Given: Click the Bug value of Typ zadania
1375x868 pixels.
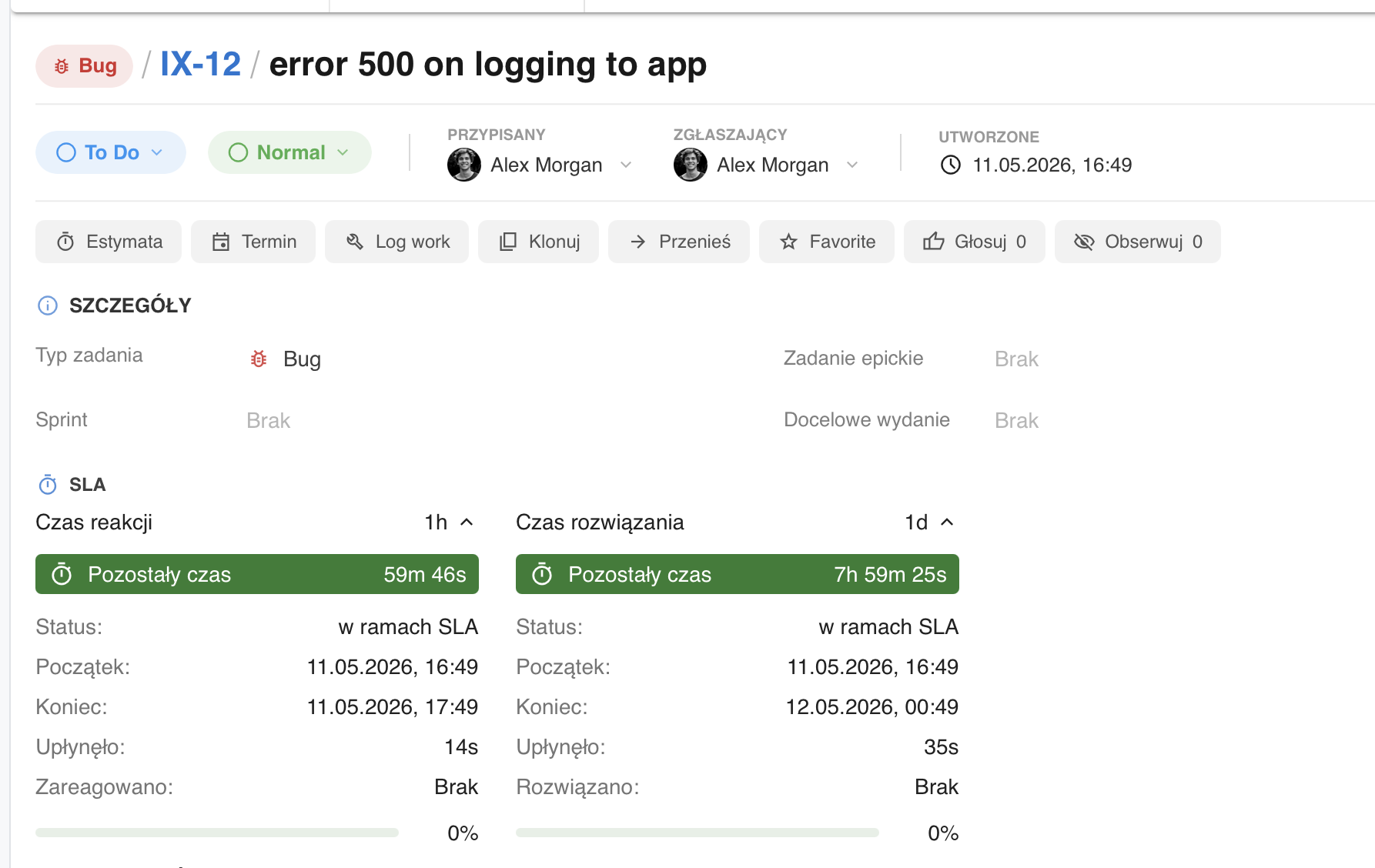Looking at the screenshot, I should [x=302, y=359].
